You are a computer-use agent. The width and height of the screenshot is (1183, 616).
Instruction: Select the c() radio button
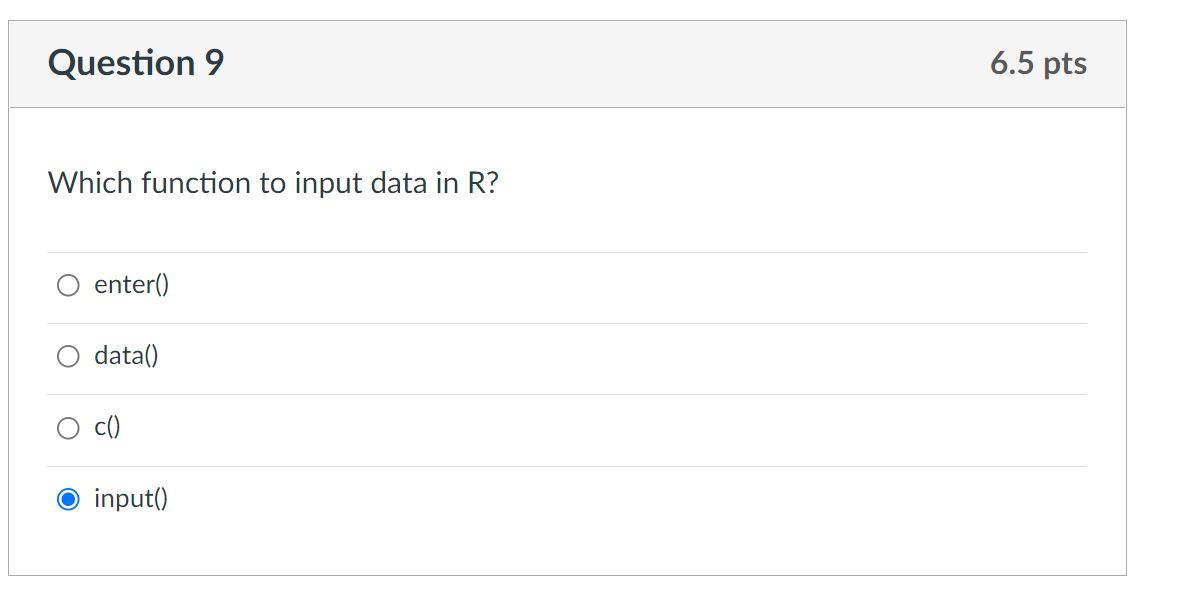67,427
